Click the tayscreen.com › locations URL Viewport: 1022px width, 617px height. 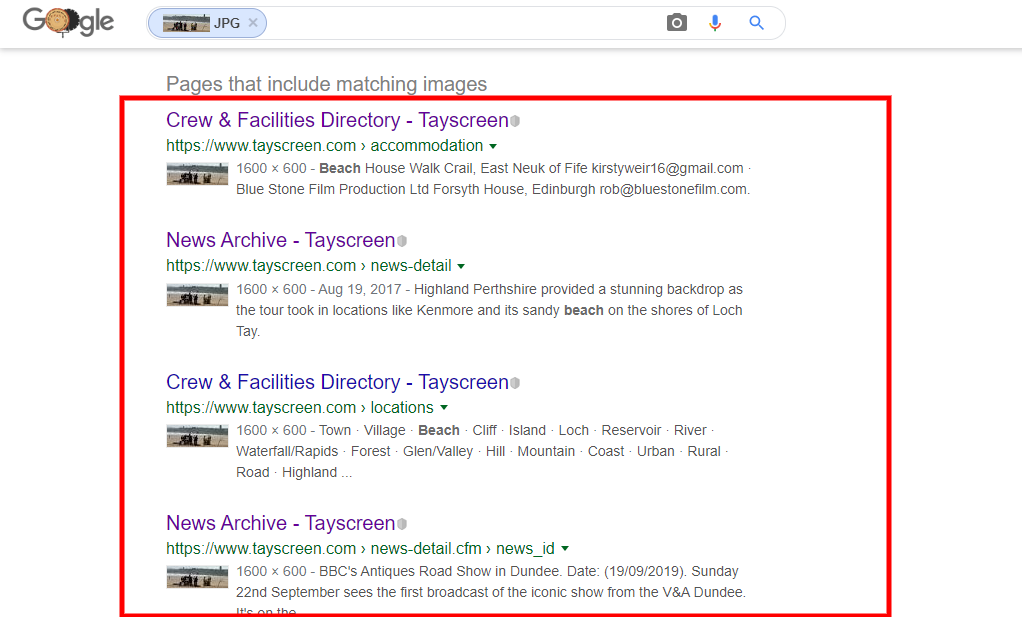[300, 407]
